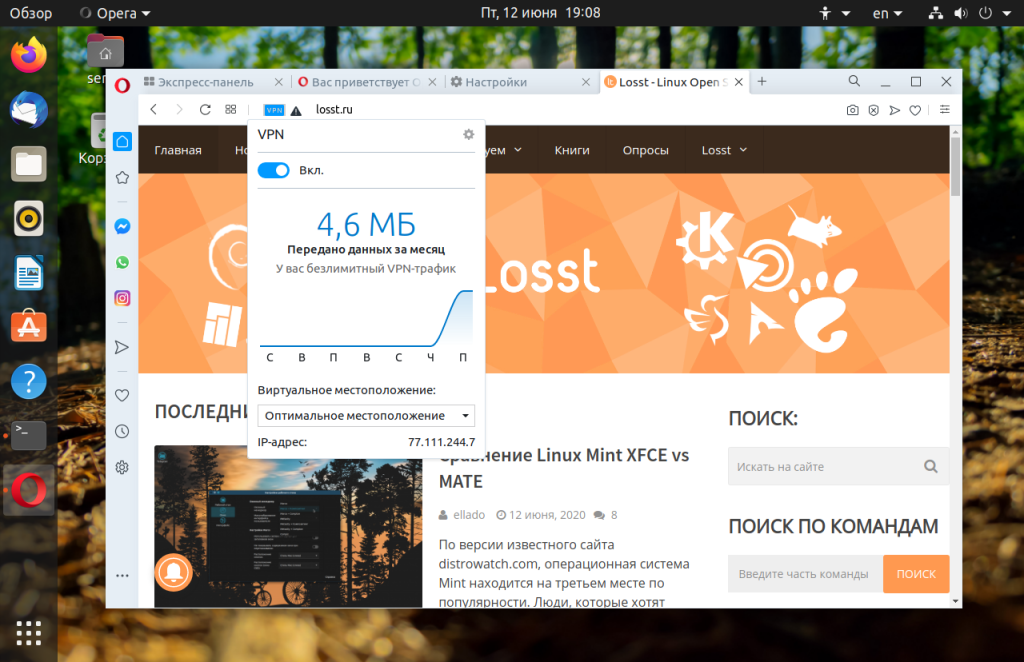Expand the Losst menu dropdown
Image resolution: width=1024 pixels, height=662 pixels.
coord(724,150)
